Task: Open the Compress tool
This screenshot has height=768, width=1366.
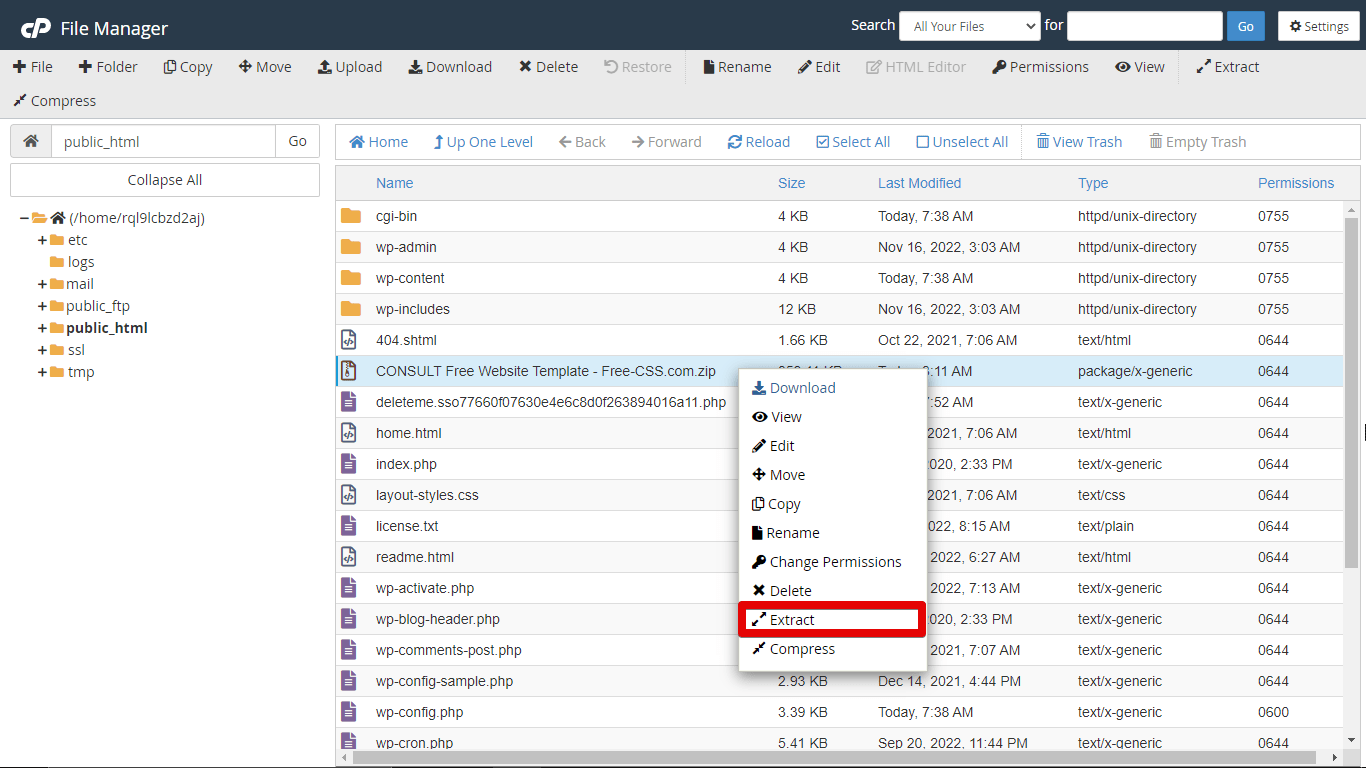Action: pyautogui.click(x=53, y=100)
